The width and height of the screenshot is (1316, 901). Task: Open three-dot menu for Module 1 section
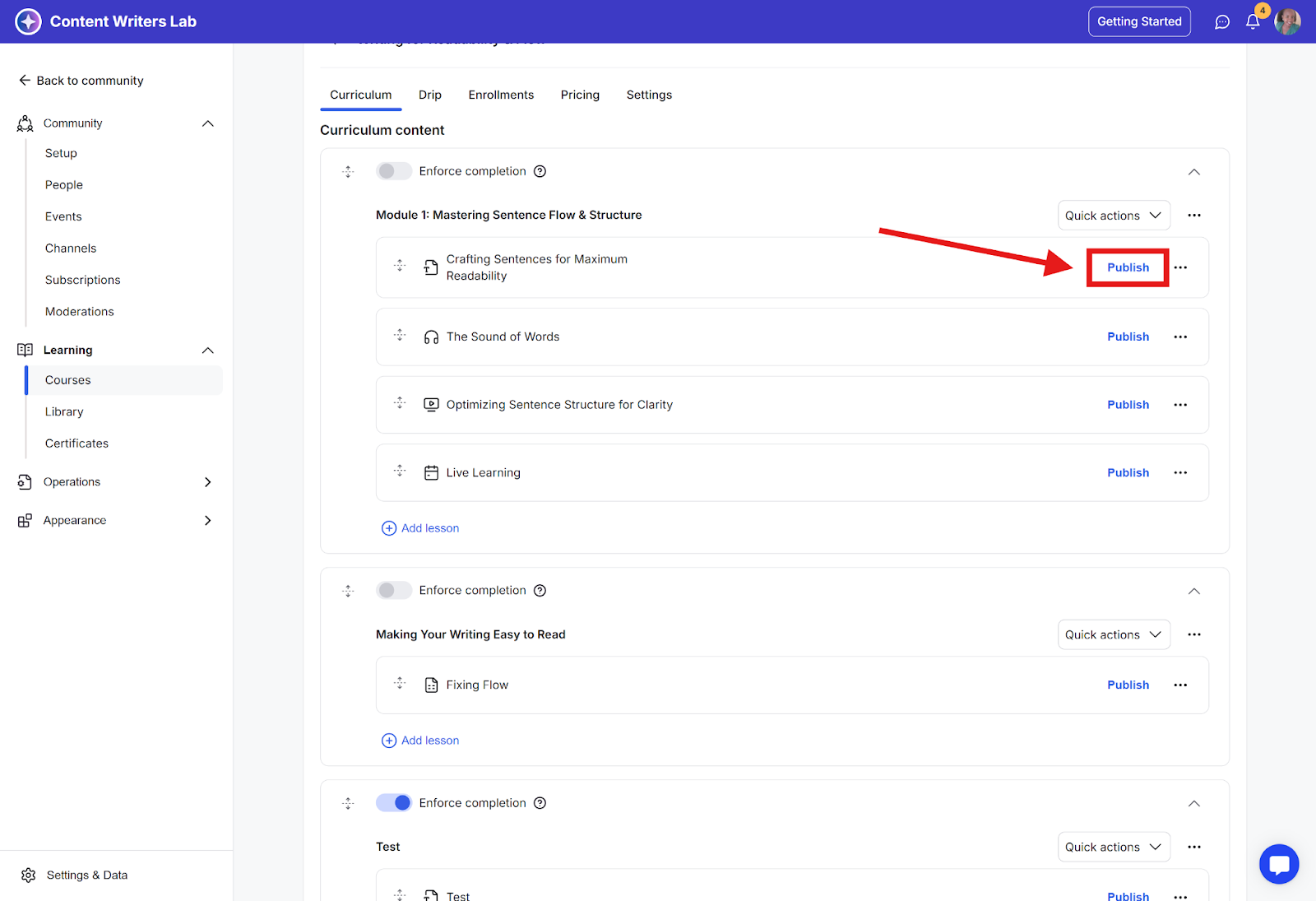pos(1194,216)
